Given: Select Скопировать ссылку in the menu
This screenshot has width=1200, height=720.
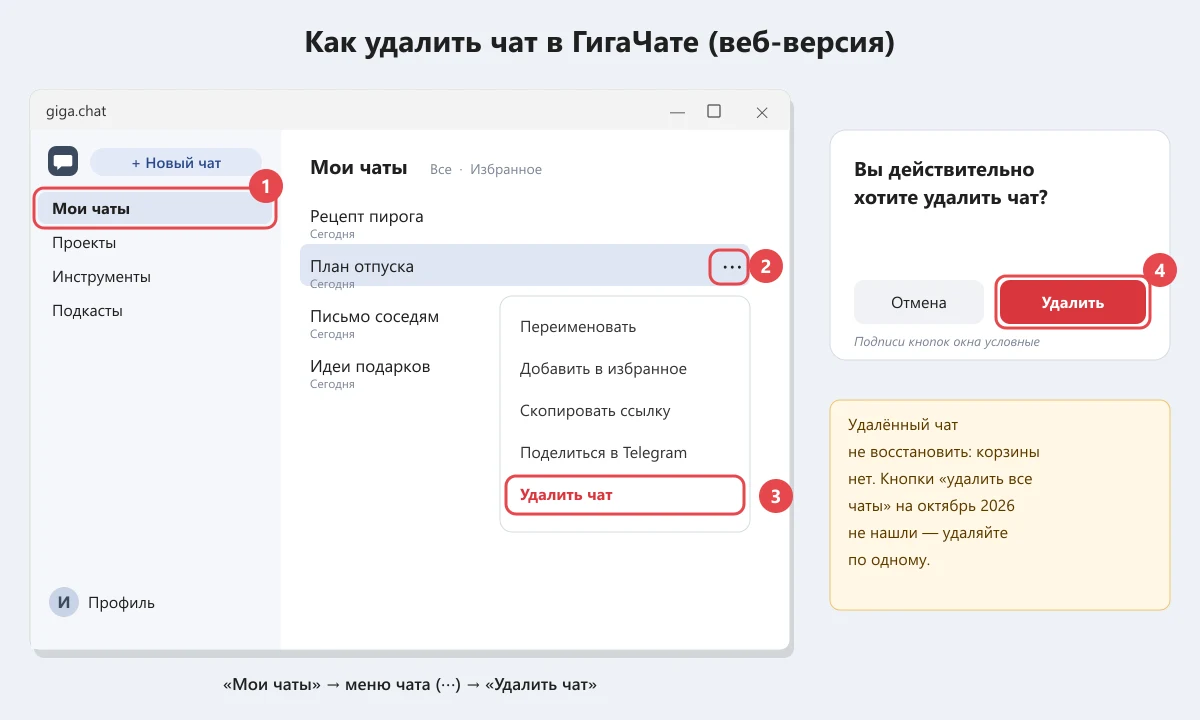Looking at the screenshot, I should (x=595, y=411).
